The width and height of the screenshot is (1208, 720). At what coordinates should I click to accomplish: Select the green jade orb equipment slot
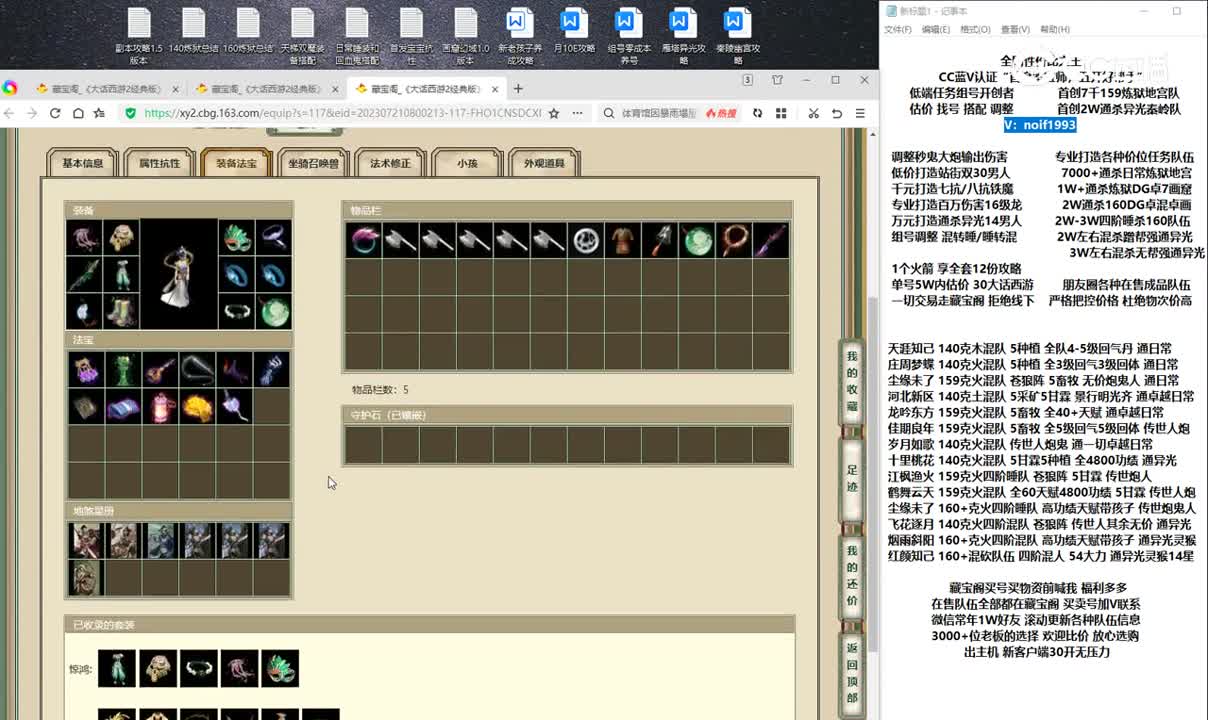coord(273,311)
